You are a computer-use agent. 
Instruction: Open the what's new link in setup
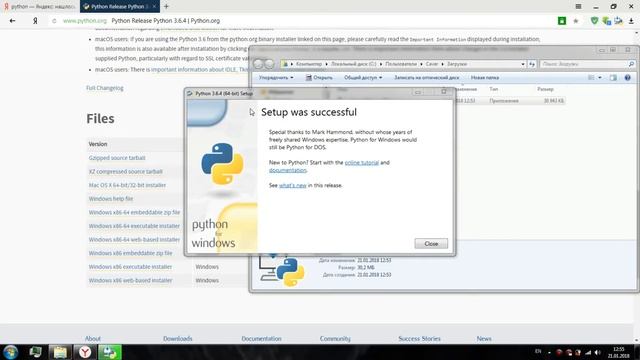(293, 185)
